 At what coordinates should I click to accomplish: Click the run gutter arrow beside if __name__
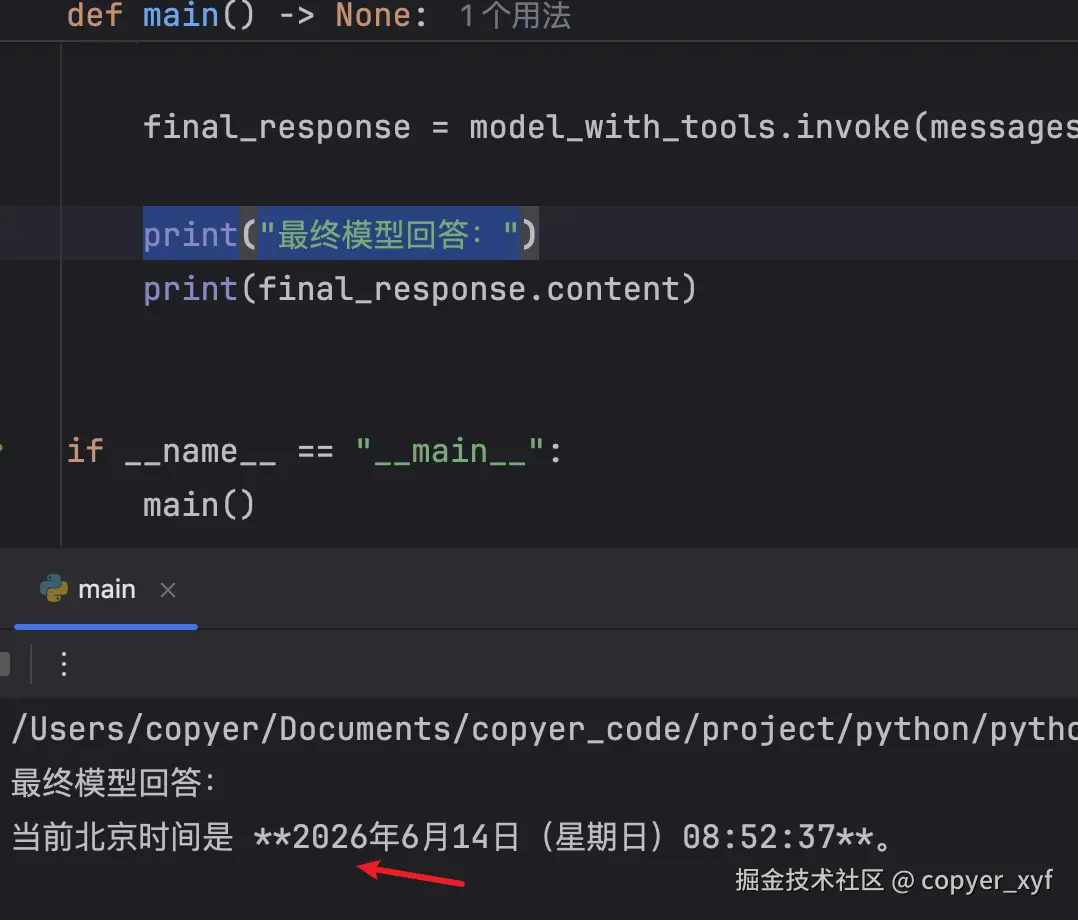tap(1, 450)
